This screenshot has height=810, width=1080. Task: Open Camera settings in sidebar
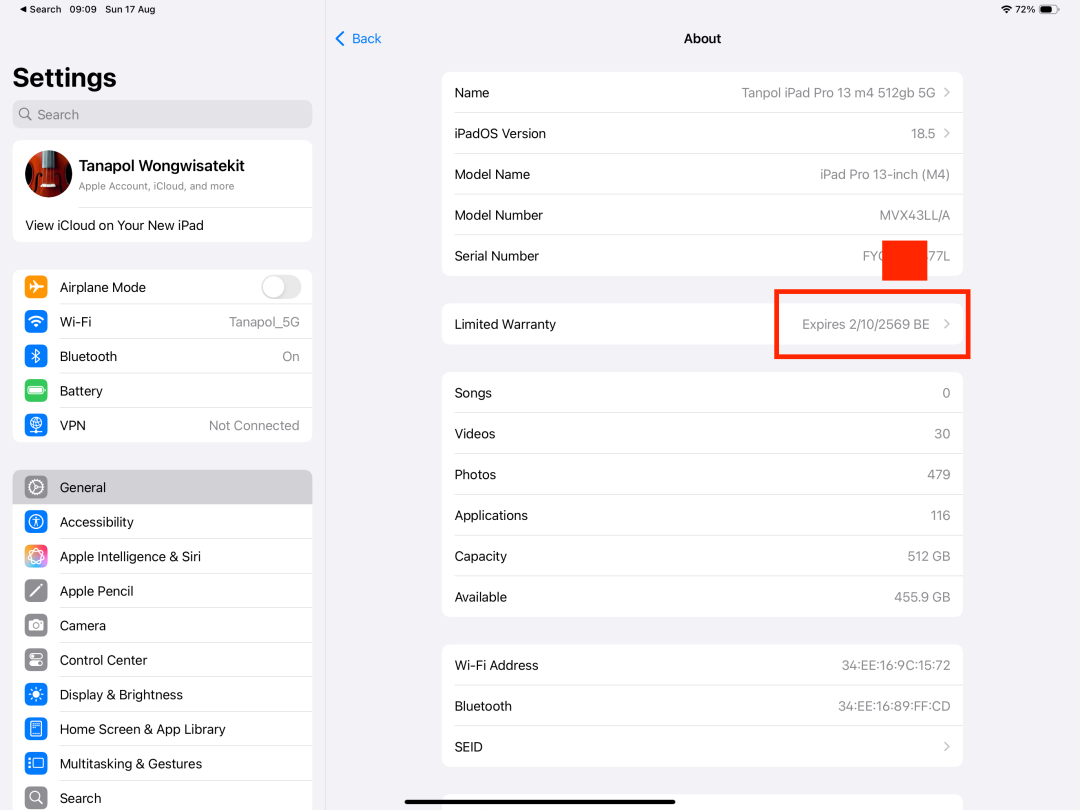pyautogui.click(x=162, y=625)
